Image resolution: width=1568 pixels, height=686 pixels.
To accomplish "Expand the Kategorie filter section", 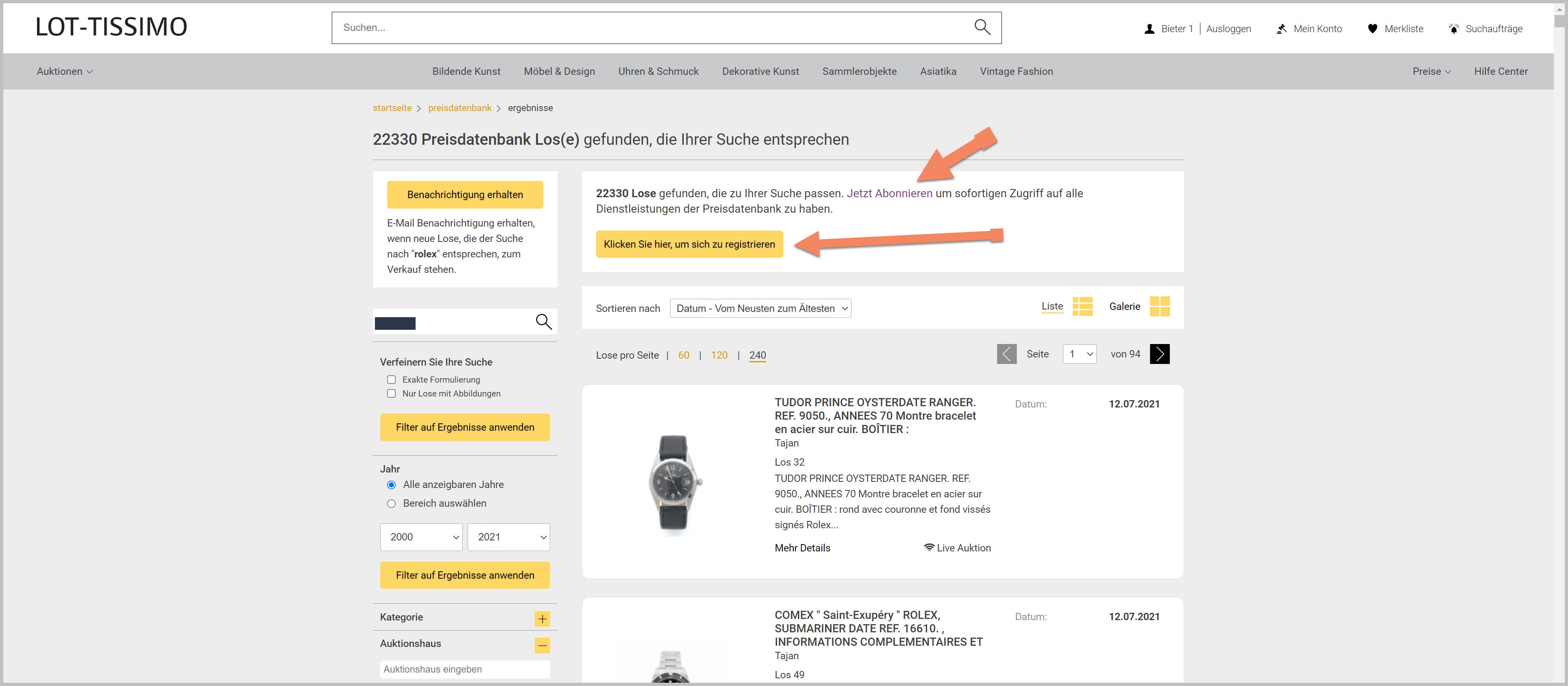I will (x=542, y=619).
